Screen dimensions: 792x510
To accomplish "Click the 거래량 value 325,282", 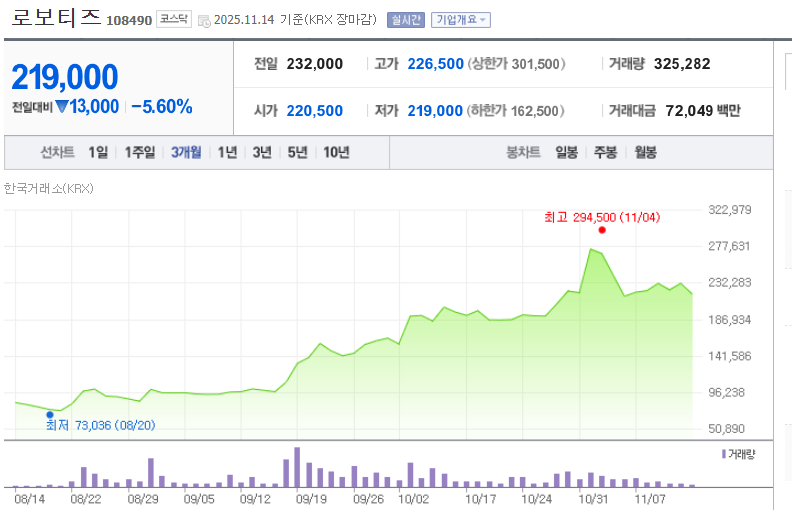I will point(682,64).
